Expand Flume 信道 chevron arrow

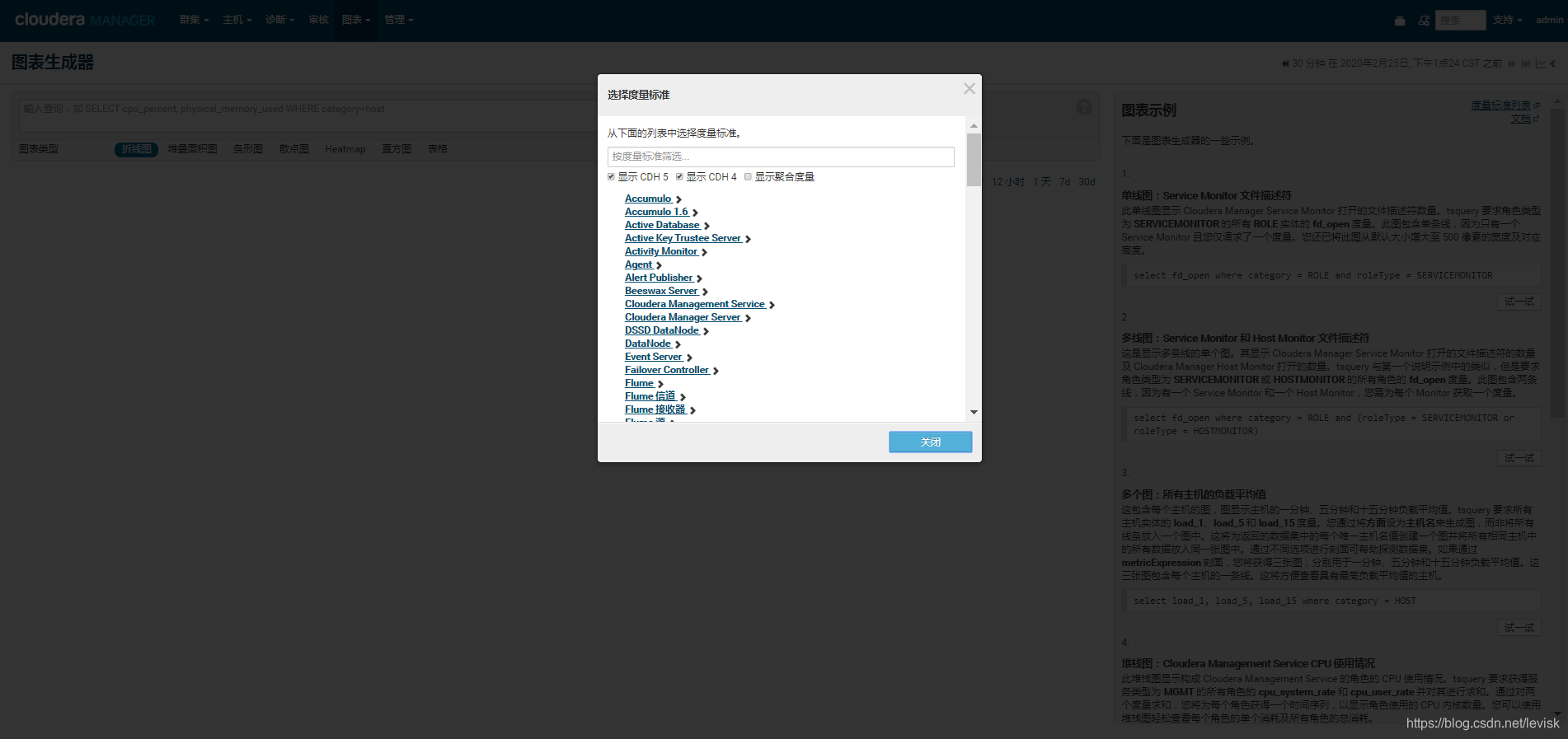[683, 397]
